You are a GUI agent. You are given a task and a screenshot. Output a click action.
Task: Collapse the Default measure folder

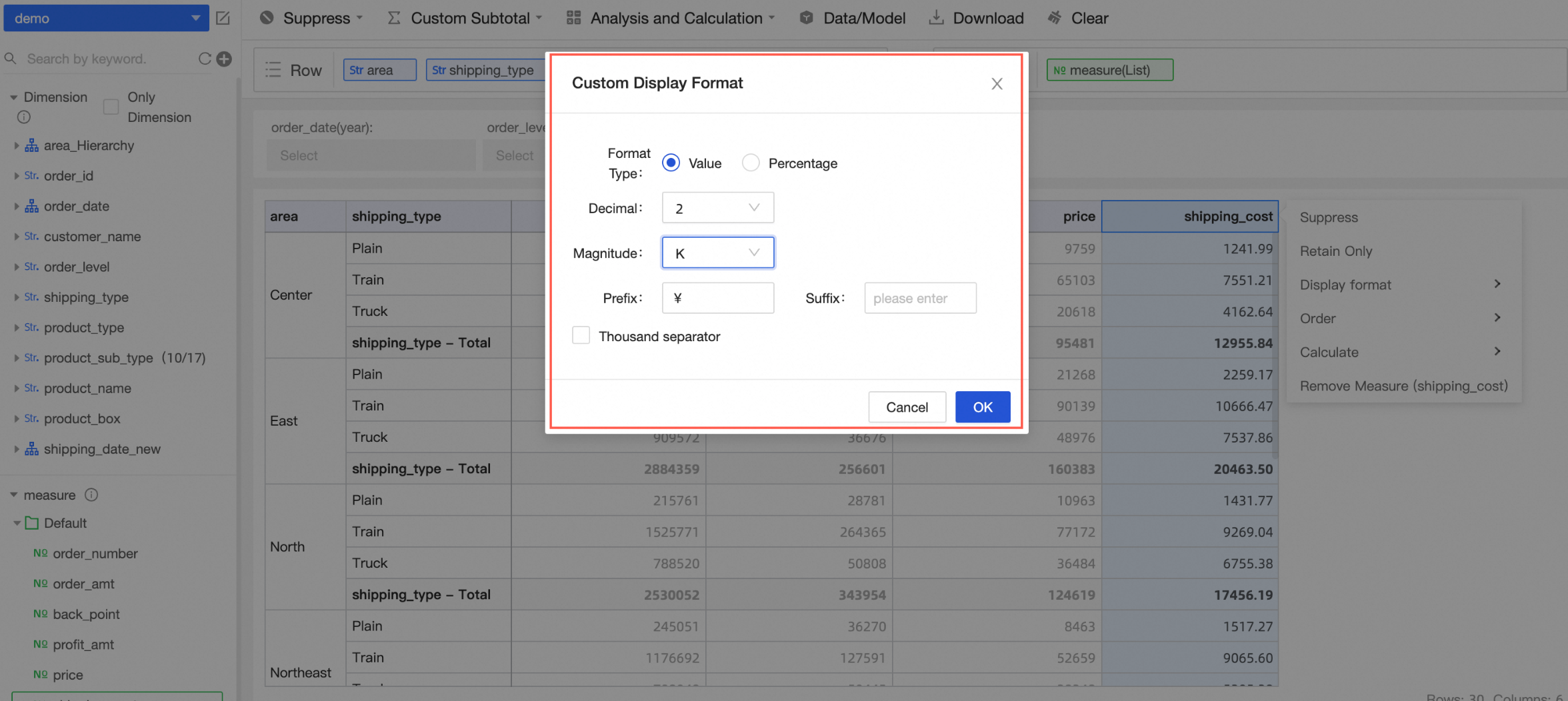coord(17,523)
